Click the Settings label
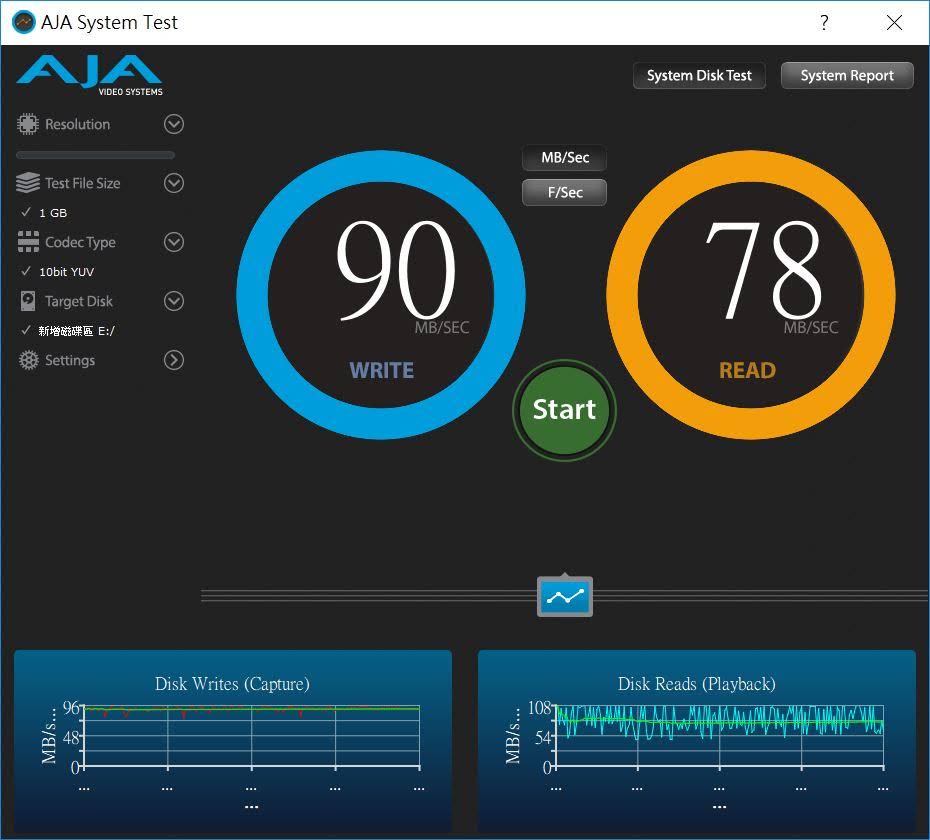Image resolution: width=930 pixels, height=840 pixels. pyautogui.click(x=70, y=360)
